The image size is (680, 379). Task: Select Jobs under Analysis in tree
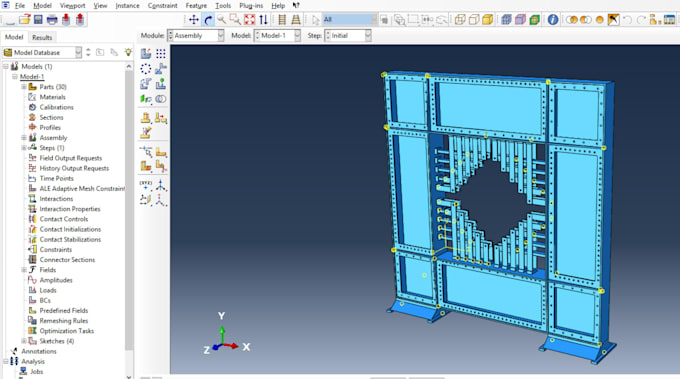36,372
